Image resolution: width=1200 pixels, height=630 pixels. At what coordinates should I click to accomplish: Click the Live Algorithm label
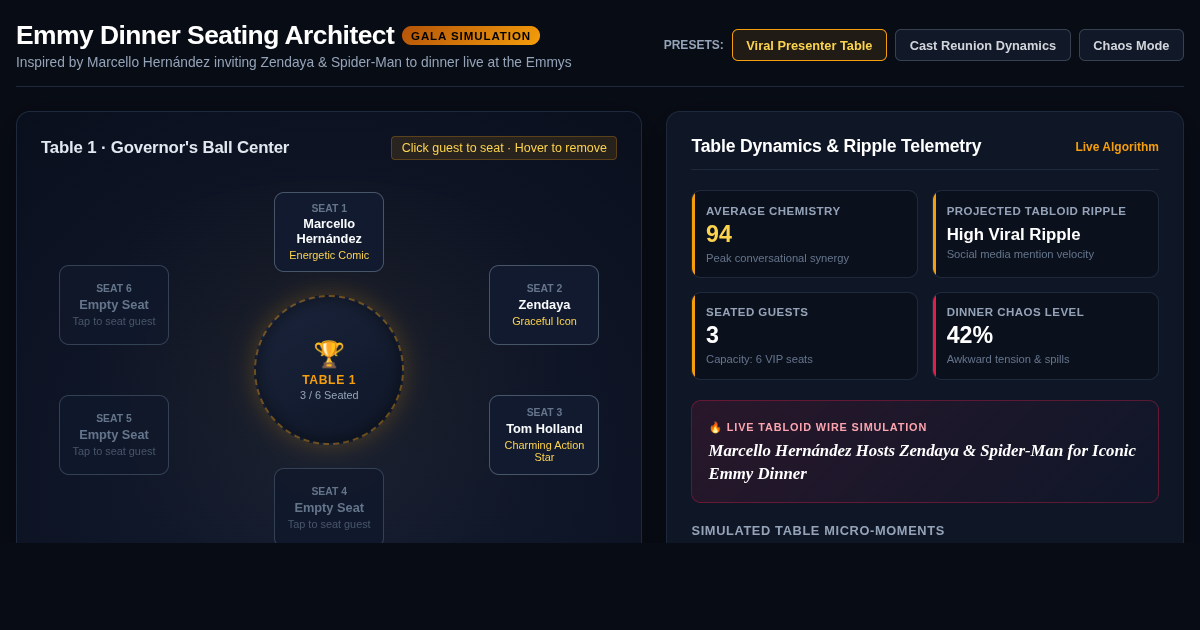pyautogui.click(x=1117, y=147)
